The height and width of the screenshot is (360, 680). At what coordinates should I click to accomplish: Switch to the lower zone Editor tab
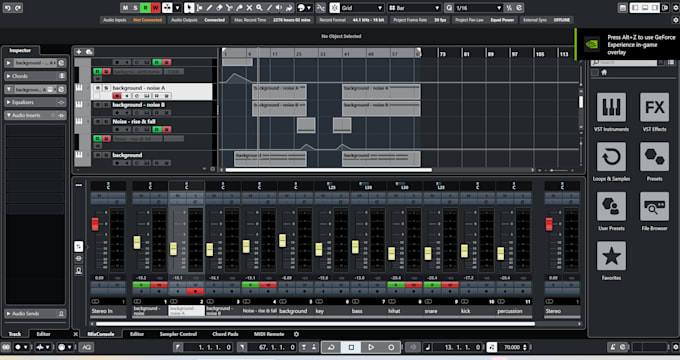click(137, 334)
